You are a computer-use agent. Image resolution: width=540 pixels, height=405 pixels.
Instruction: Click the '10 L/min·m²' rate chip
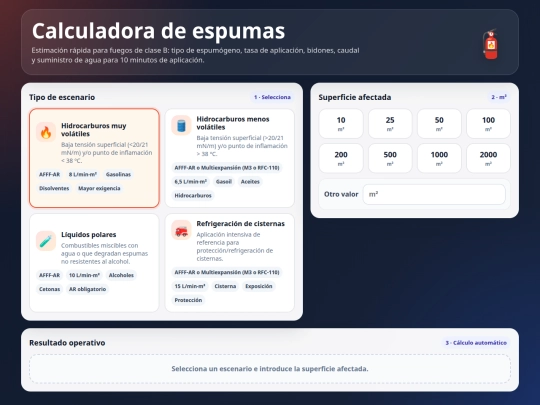click(84, 275)
